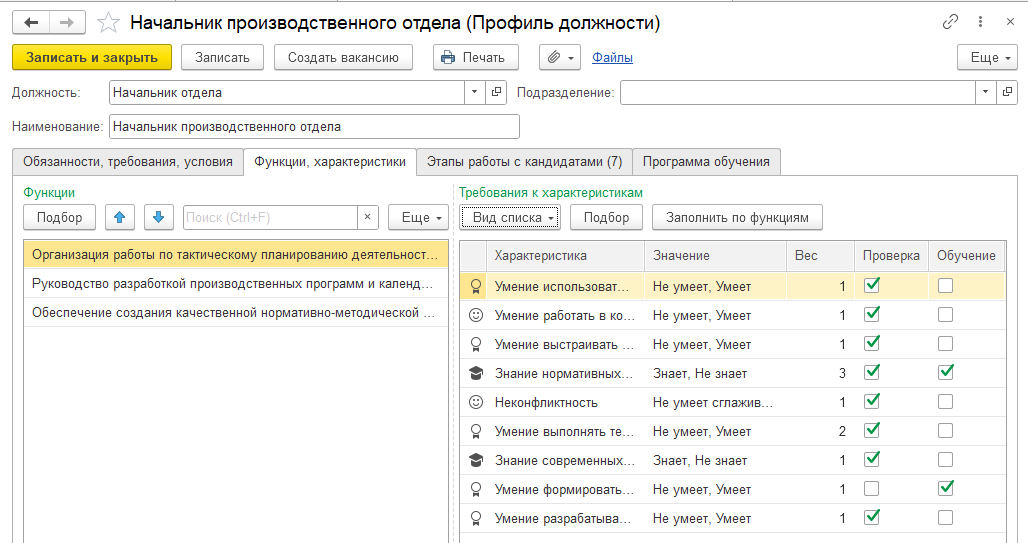Image resolution: width=1028 pixels, height=543 pixels.
Task: Copy link using the chain icon
Action: [950, 22]
